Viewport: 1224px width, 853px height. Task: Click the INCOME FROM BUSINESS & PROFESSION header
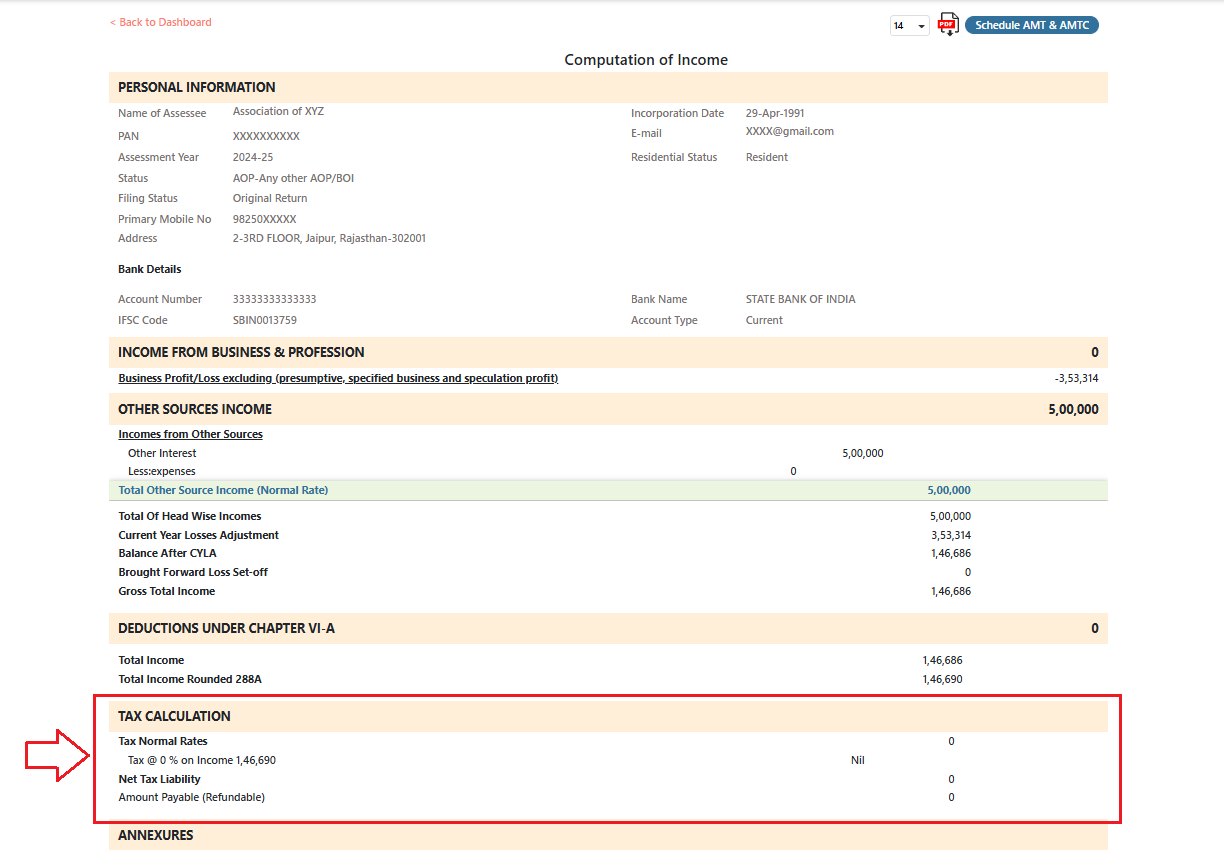(608, 352)
